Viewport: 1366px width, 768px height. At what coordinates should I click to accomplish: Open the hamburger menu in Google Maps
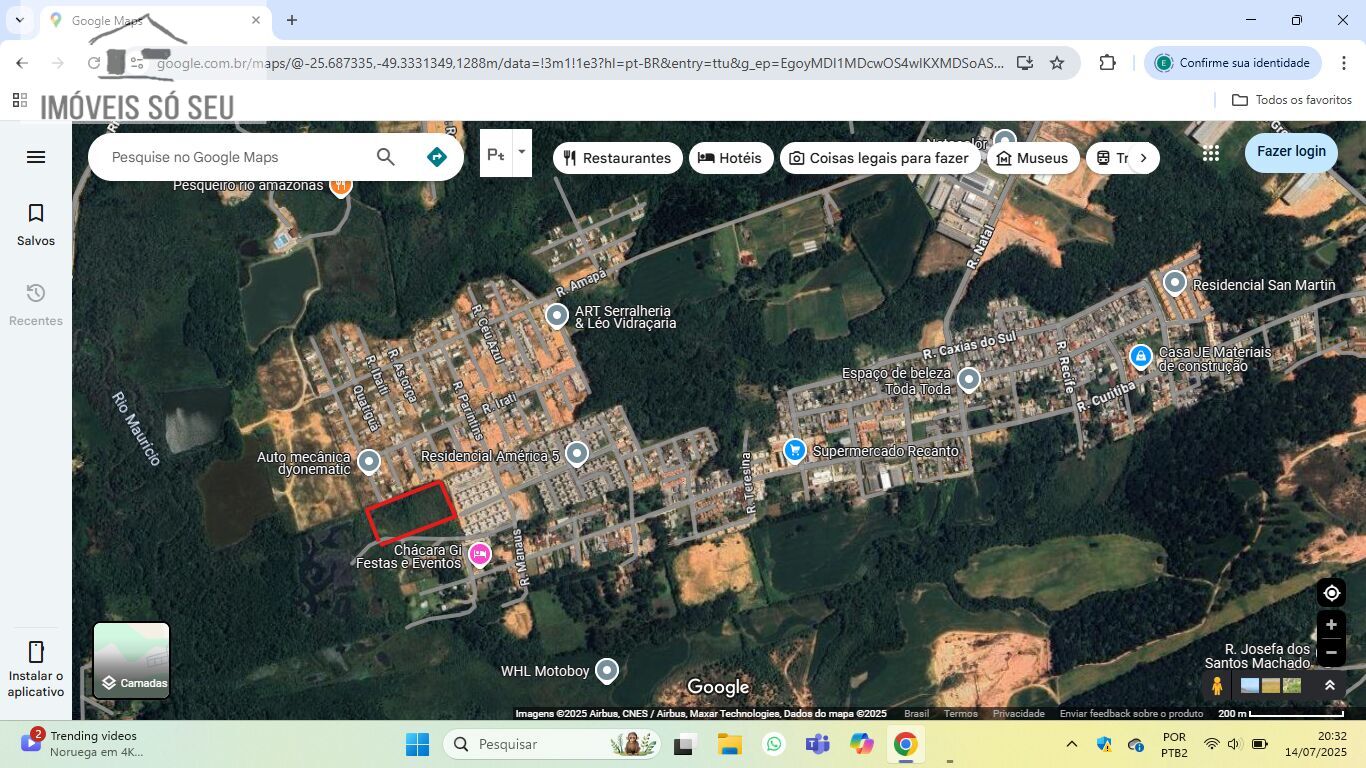point(36,157)
